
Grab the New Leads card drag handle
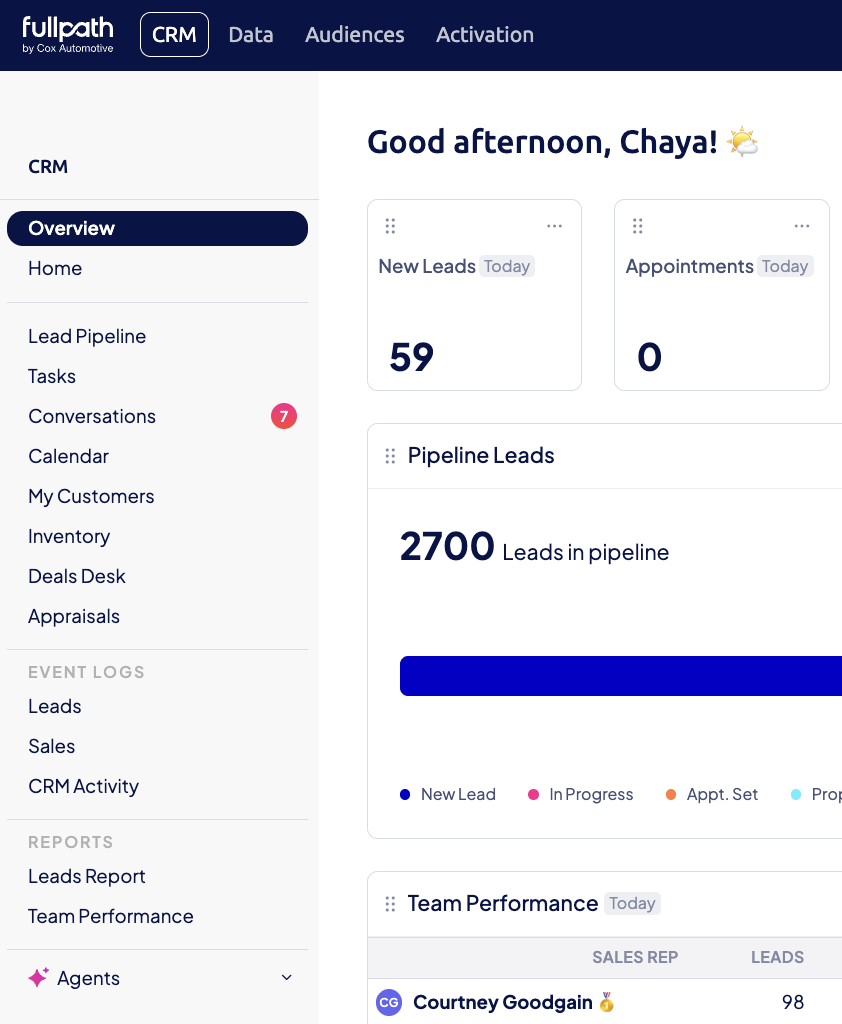(x=390, y=226)
